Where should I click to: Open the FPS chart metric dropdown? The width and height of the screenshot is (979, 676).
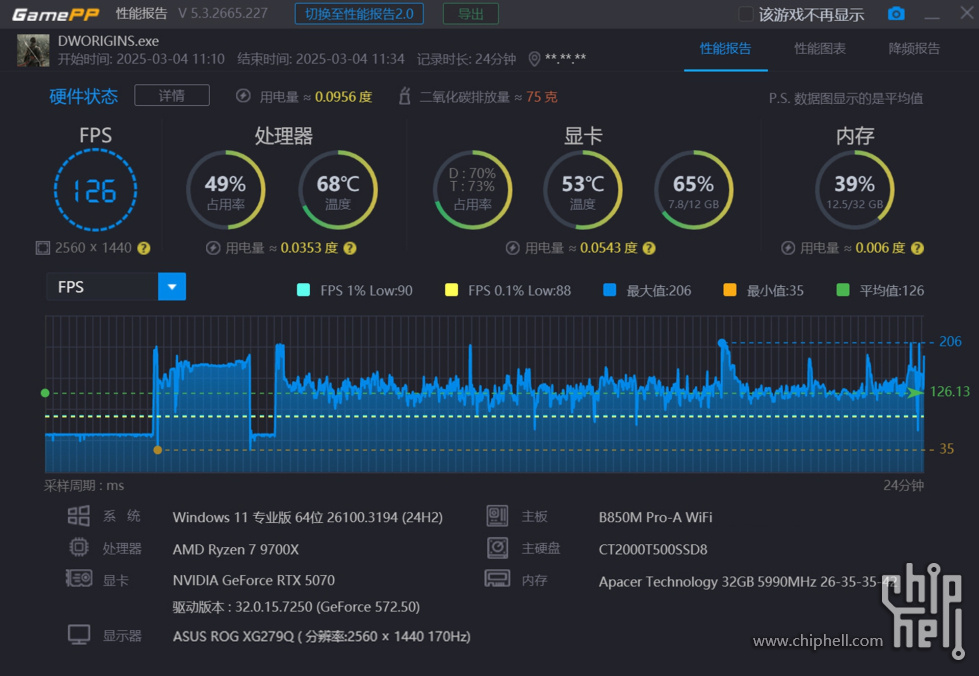172,287
